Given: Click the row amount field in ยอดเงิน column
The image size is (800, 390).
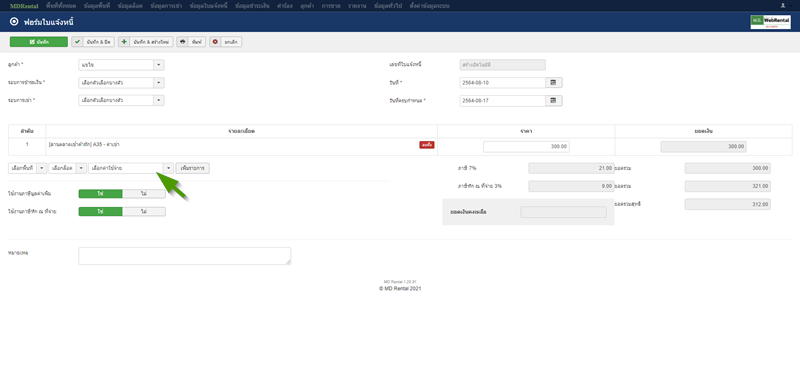Looking at the screenshot, I should (x=704, y=147).
